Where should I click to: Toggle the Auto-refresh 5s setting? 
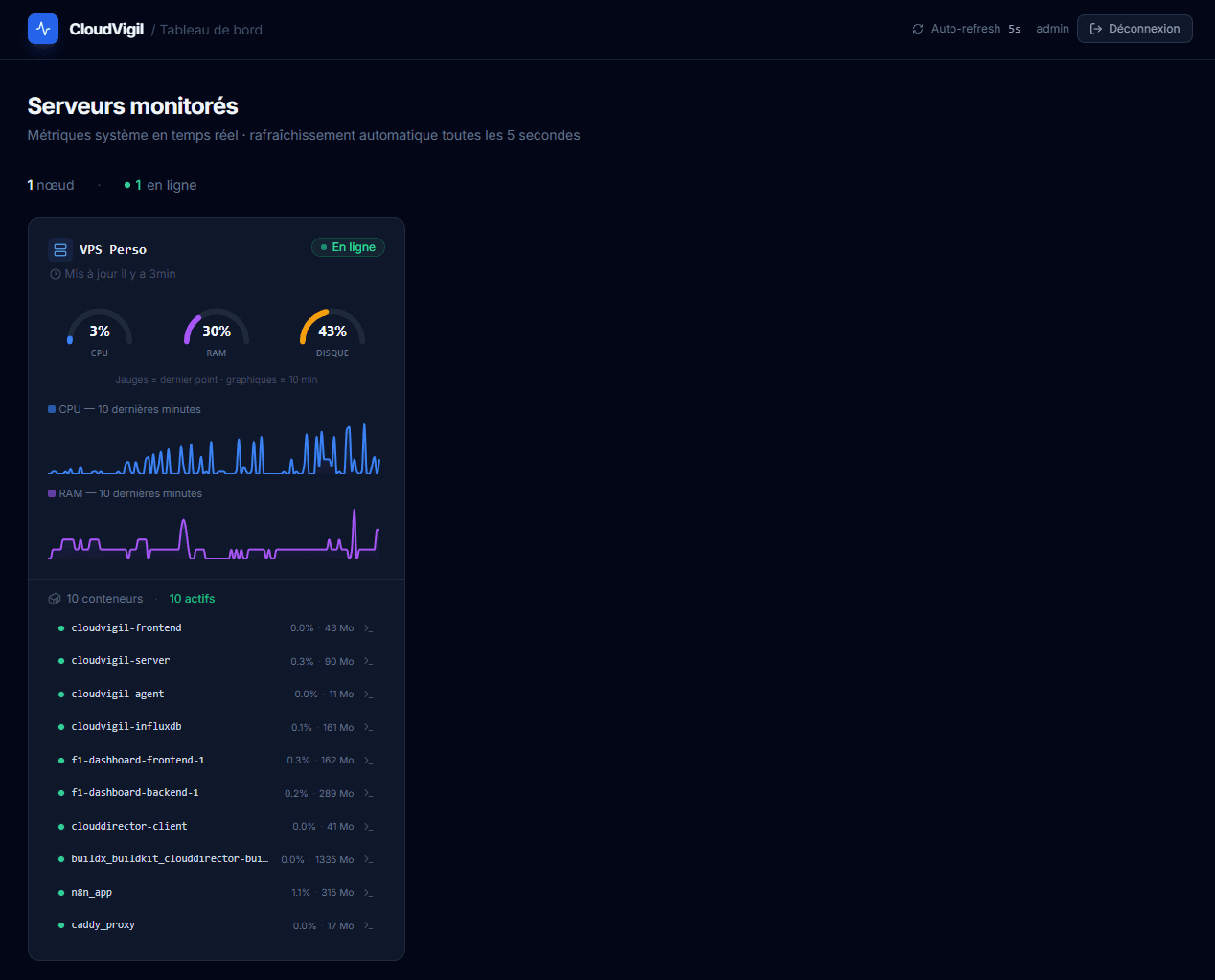[x=968, y=29]
